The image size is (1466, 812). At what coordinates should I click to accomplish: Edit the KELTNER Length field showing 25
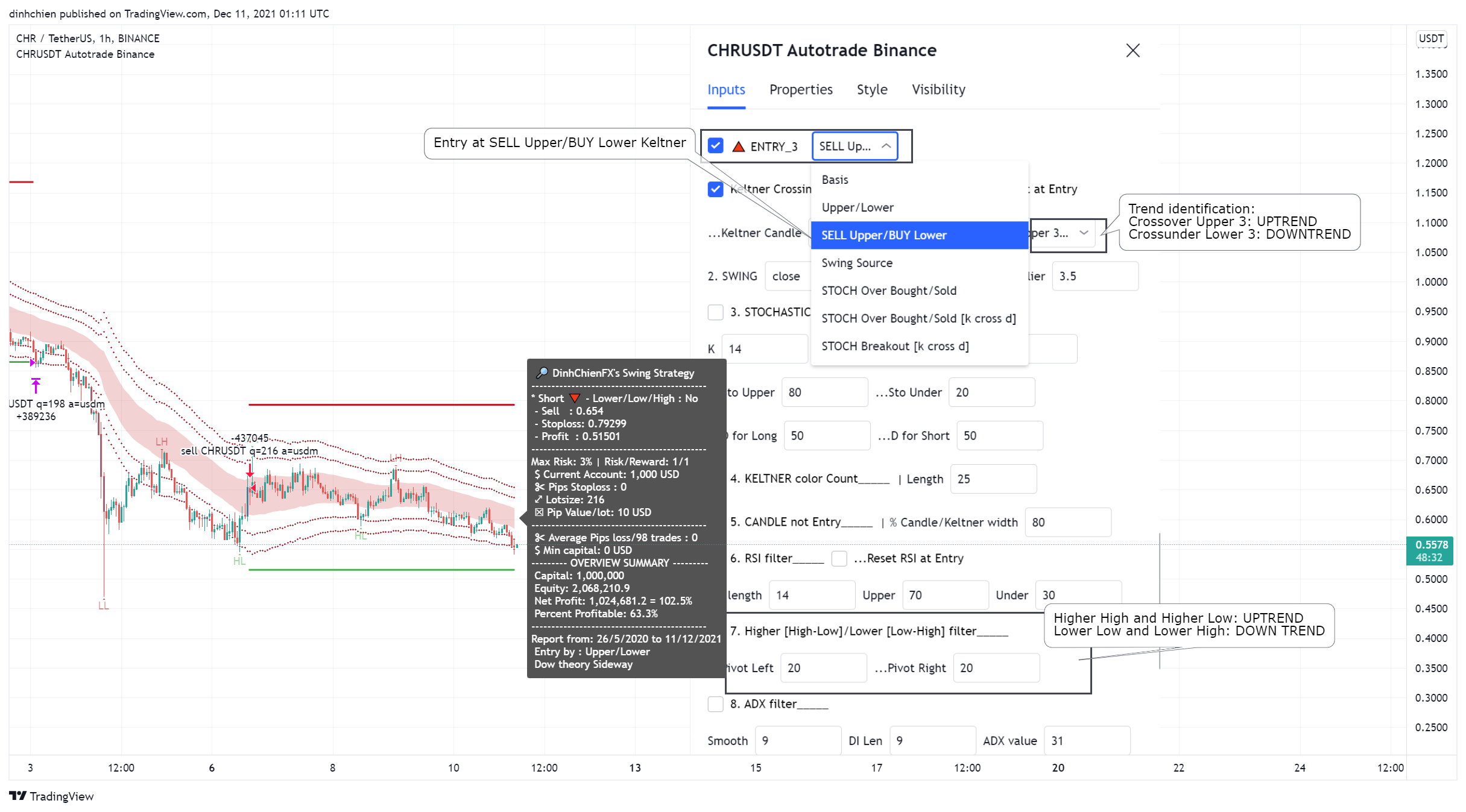tap(993, 479)
